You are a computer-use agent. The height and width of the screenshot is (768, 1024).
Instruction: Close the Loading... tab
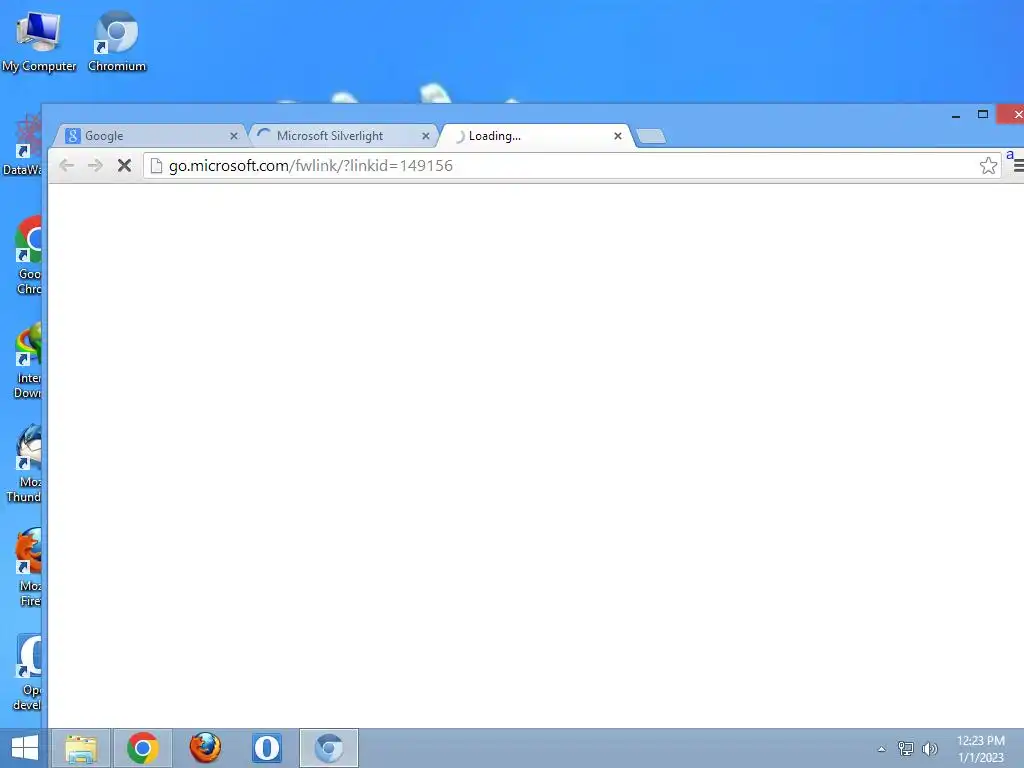coord(618,136)
